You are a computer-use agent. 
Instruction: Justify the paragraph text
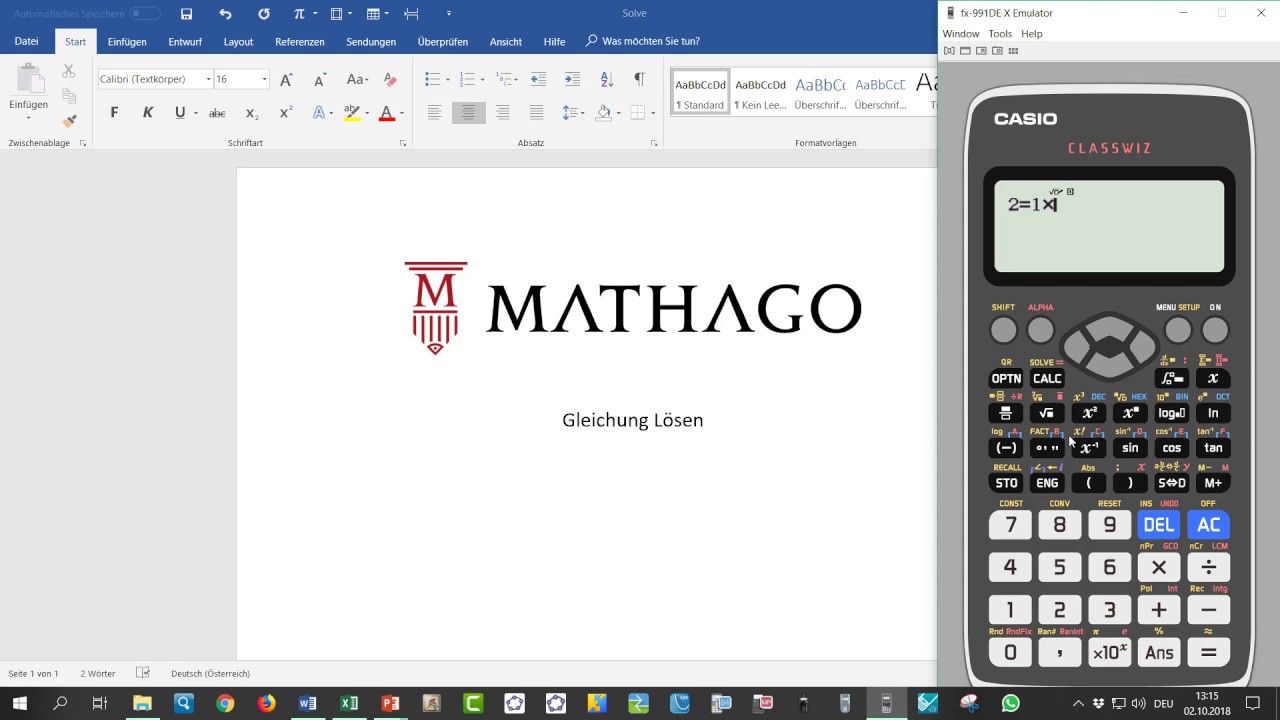coord(537,113)
